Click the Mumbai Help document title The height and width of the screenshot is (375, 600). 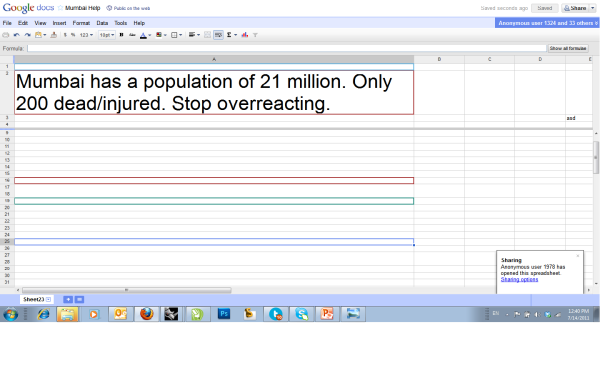[x=82, y=8]
